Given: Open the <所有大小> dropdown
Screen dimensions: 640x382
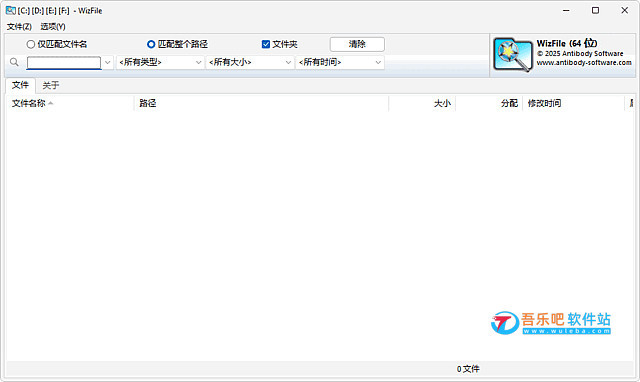Looking at the screenshot, I should coord(250,62).
